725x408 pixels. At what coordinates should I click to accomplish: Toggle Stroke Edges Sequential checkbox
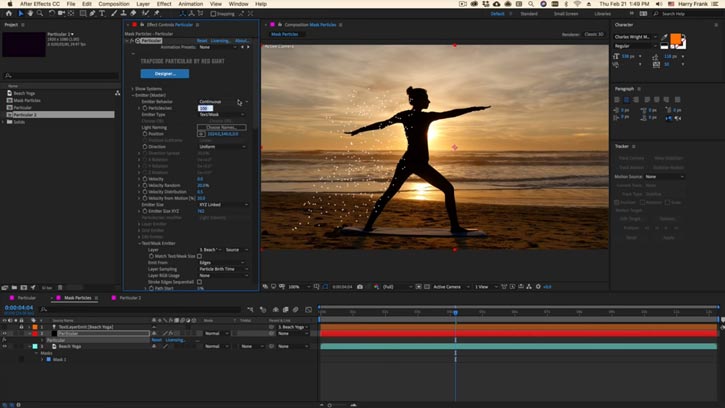(199, 282)
